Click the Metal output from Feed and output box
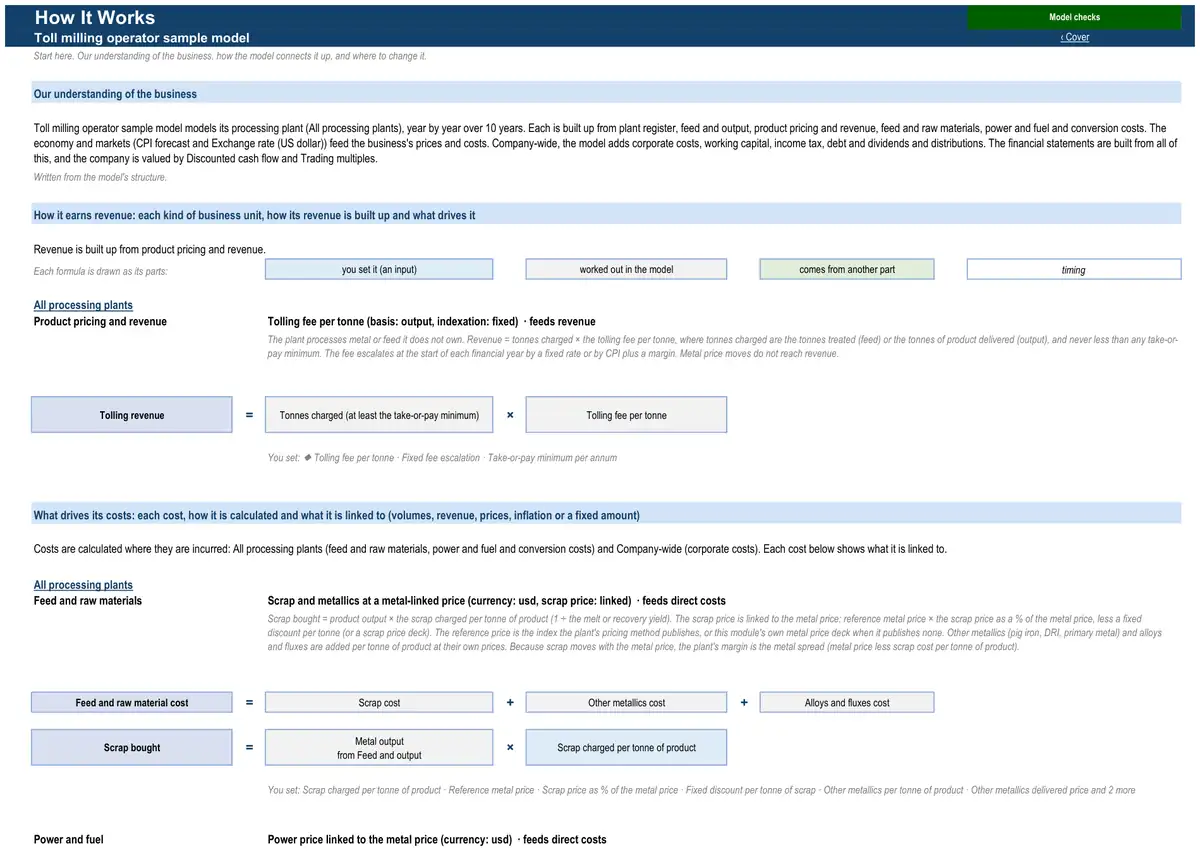 coord(379,747)
